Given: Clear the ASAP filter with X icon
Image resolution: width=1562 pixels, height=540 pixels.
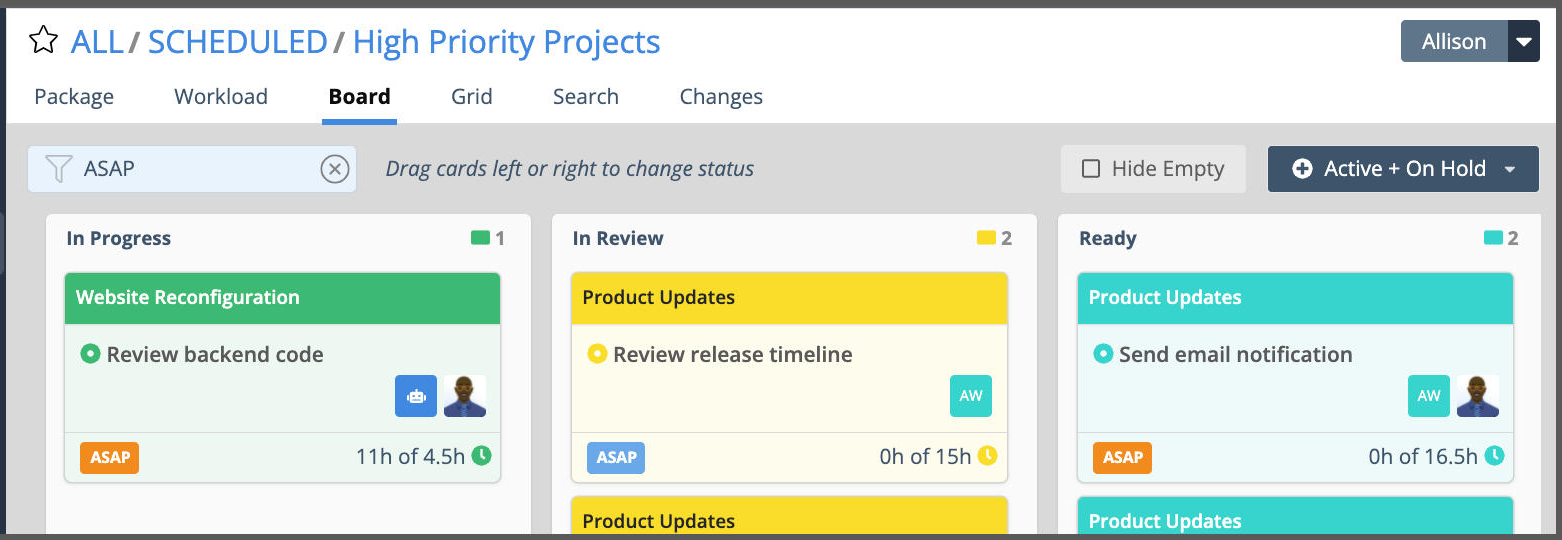Looking at the screenshot, I should coord(334,169).
